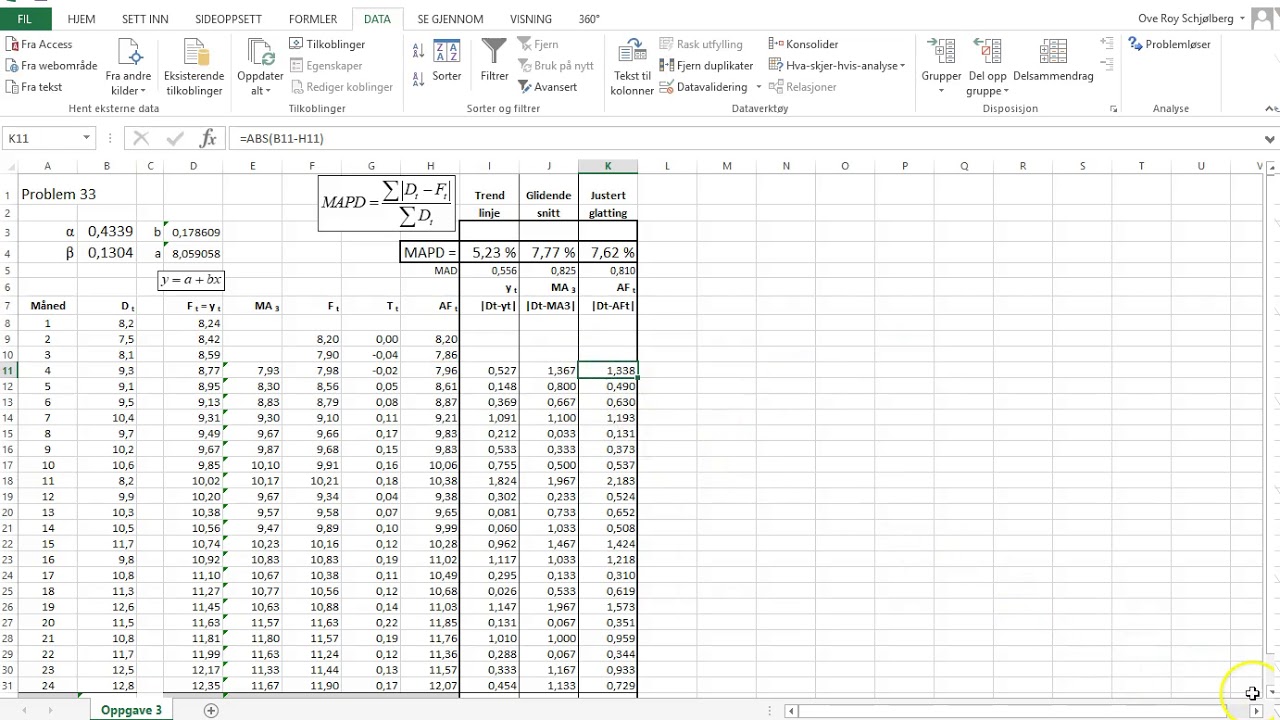The image size is (1280, 720).
Task: Click the Name Box showing K11
Action: pos(40,138)
